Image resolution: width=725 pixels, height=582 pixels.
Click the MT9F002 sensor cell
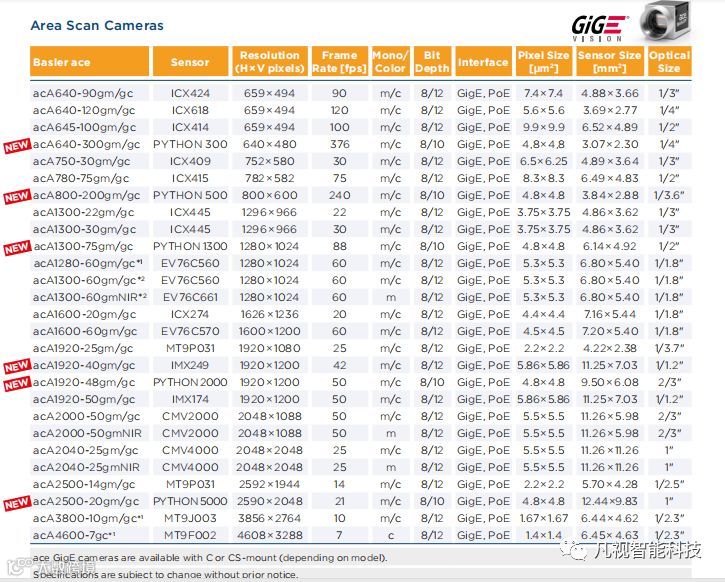190,536
